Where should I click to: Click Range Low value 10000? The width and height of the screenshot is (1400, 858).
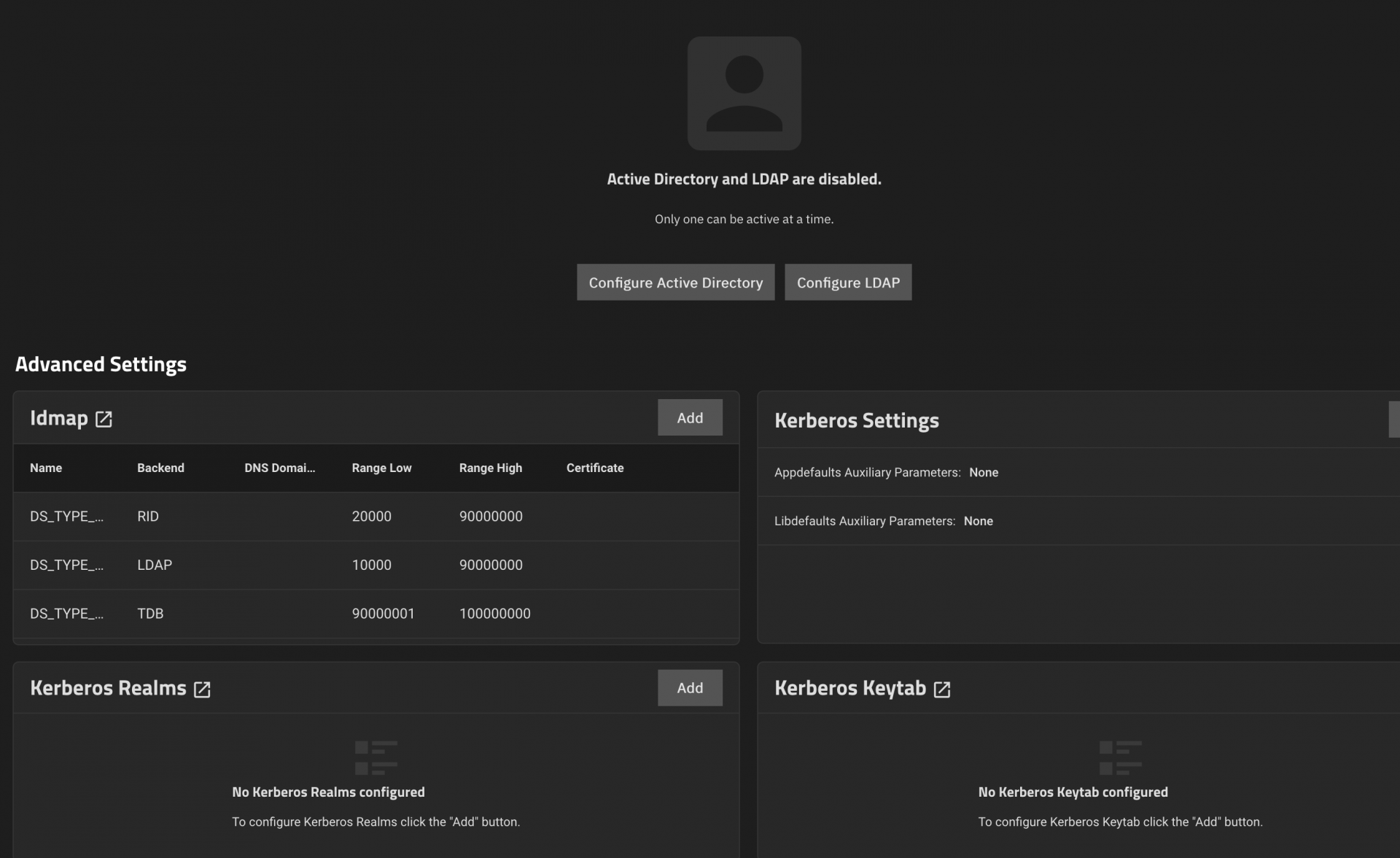point(371,565)
